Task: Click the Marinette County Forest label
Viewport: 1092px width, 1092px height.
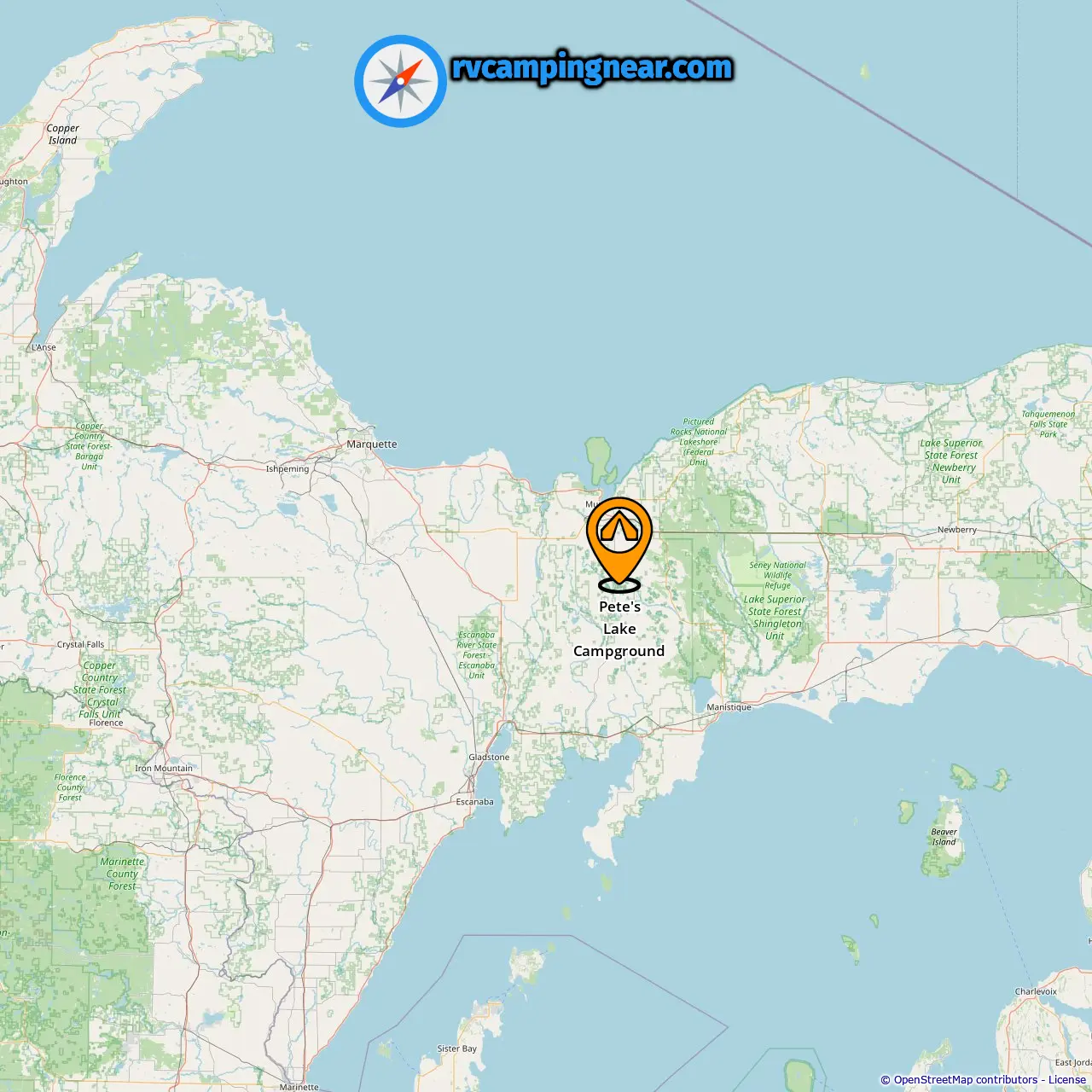Action: tap(122, 874)
